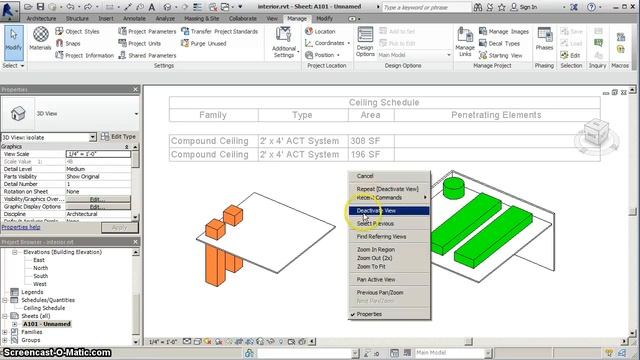Open Decal Types
Screen dimensions: 640x360
click(499, 43)
